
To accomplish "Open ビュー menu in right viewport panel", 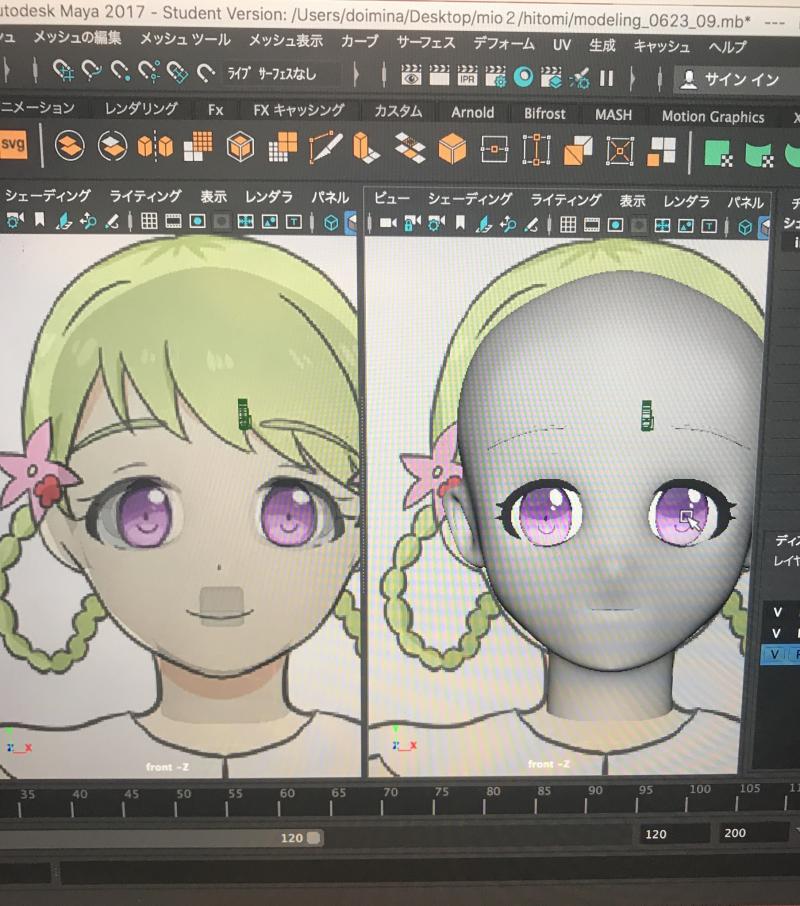I will pyautogui.click(x=392, y=198).
